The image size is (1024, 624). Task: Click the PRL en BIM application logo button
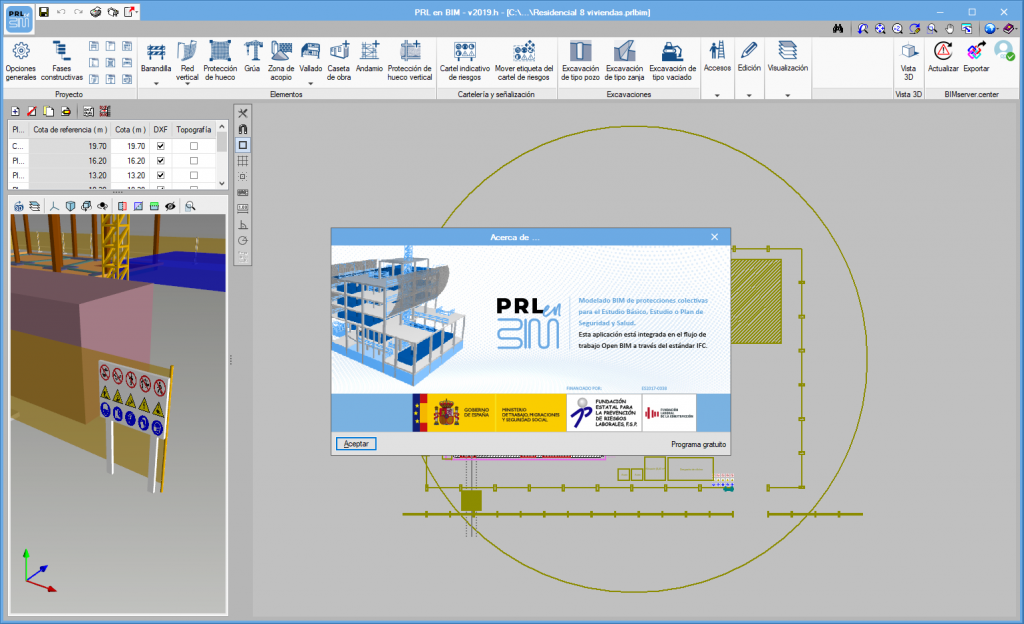pos(19,20)
